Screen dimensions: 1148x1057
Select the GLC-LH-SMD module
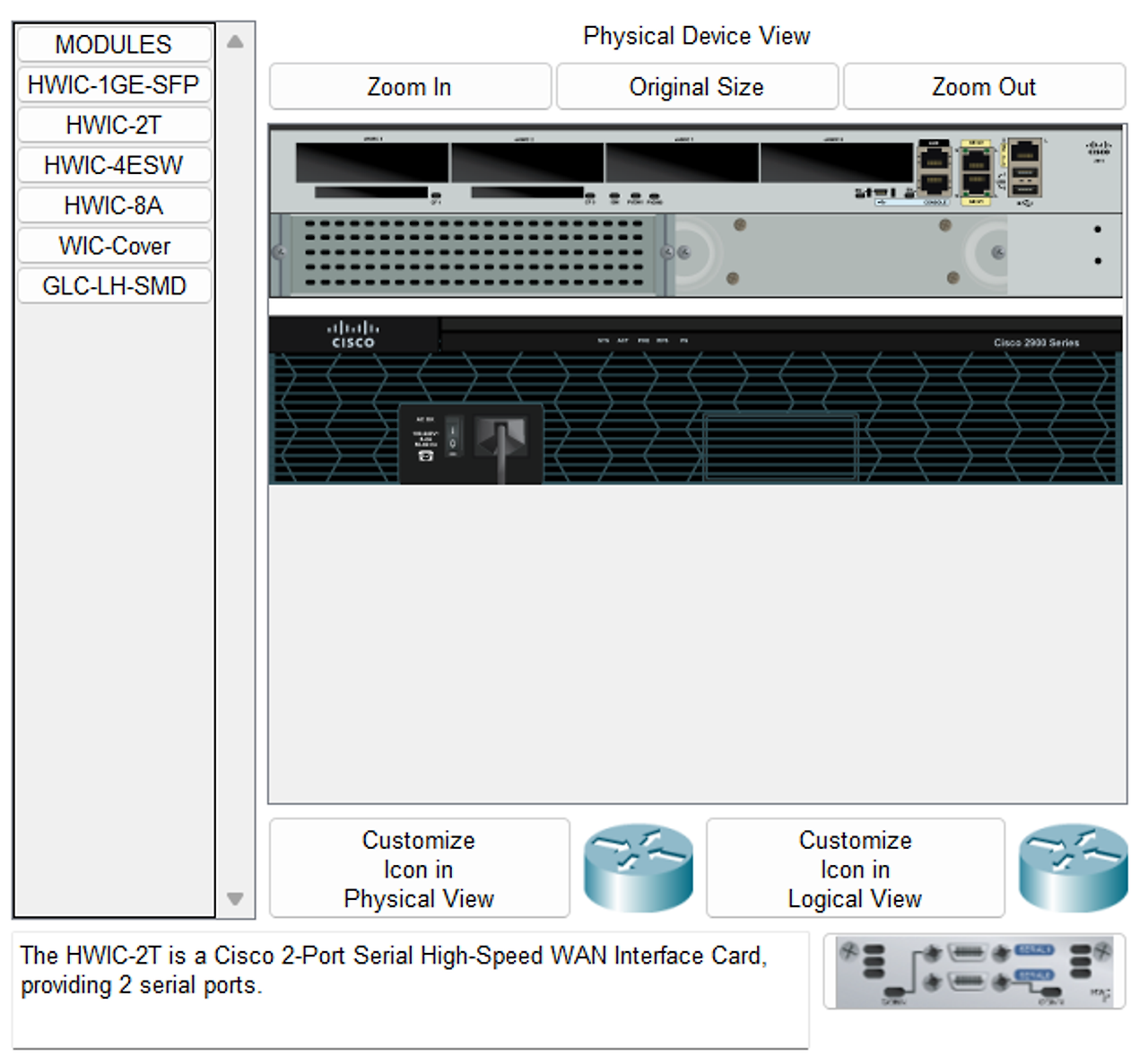(x=114, y=286)
